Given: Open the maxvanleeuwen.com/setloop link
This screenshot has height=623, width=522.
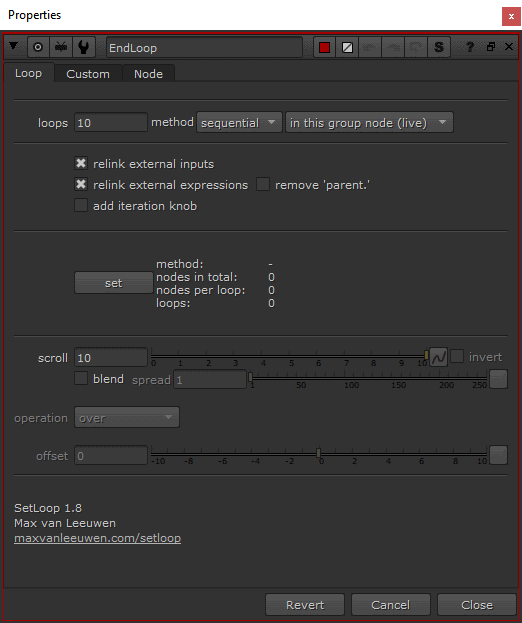Looking at the screenshot, I should [98, 538].
